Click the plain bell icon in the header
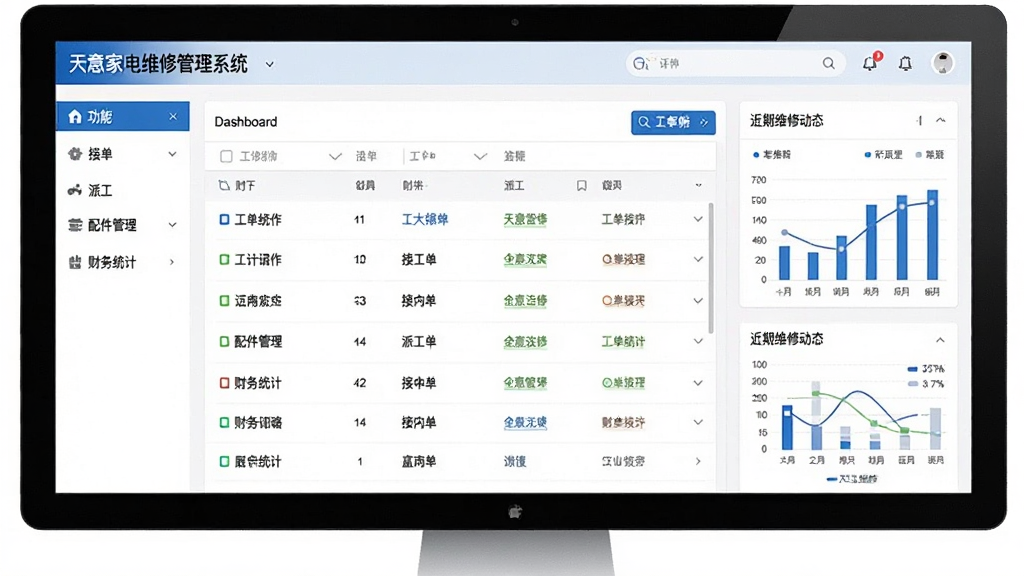The height and width of the screenshot is (576, 1024). (x=905, y=63)
